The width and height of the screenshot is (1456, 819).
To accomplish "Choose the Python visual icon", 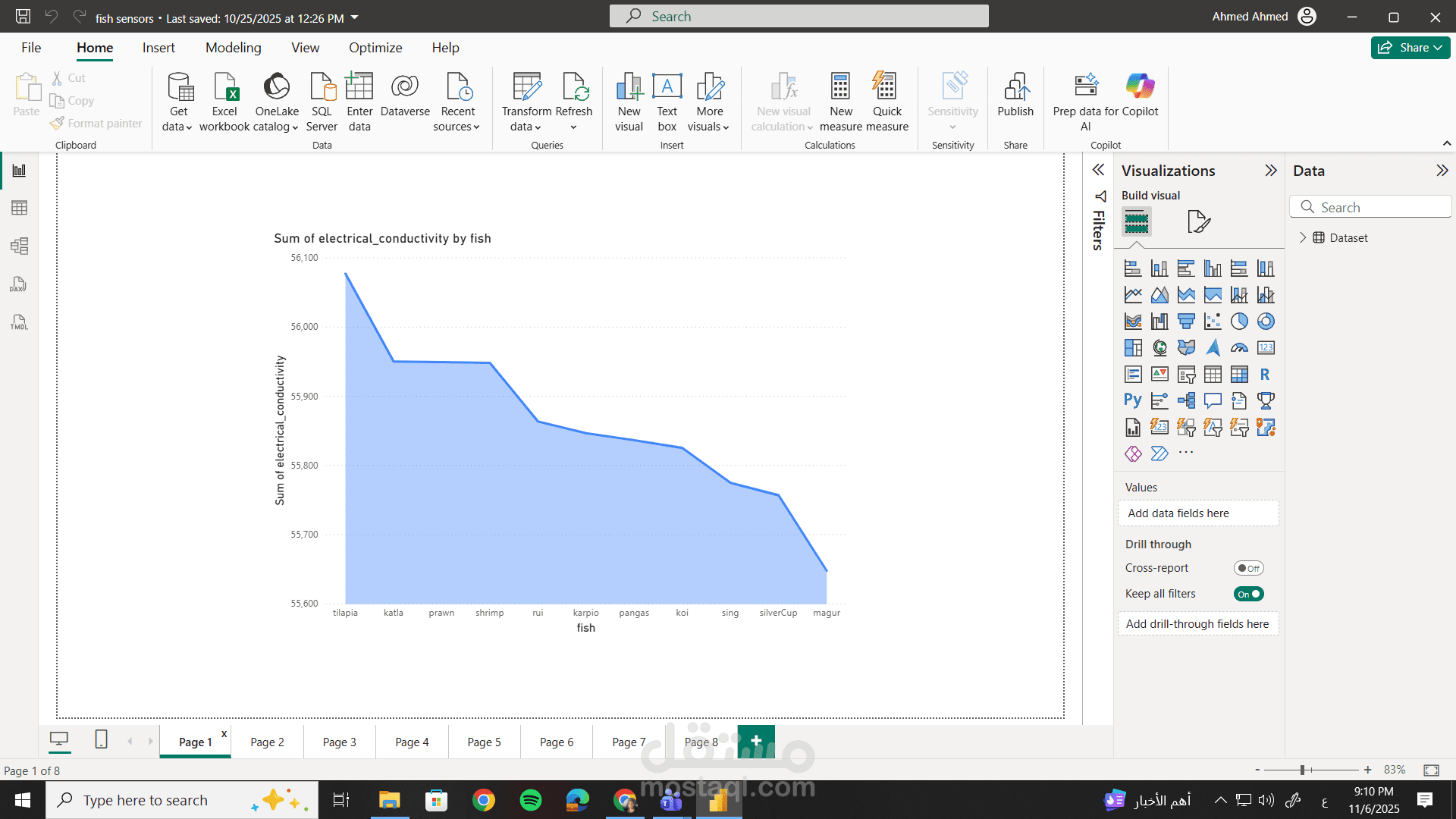I will 1133,400.
